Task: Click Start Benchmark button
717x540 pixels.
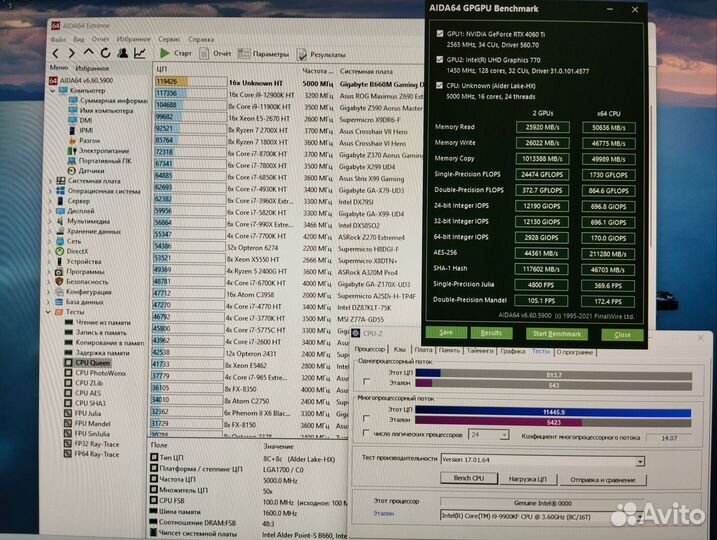Action: (556, 334)
